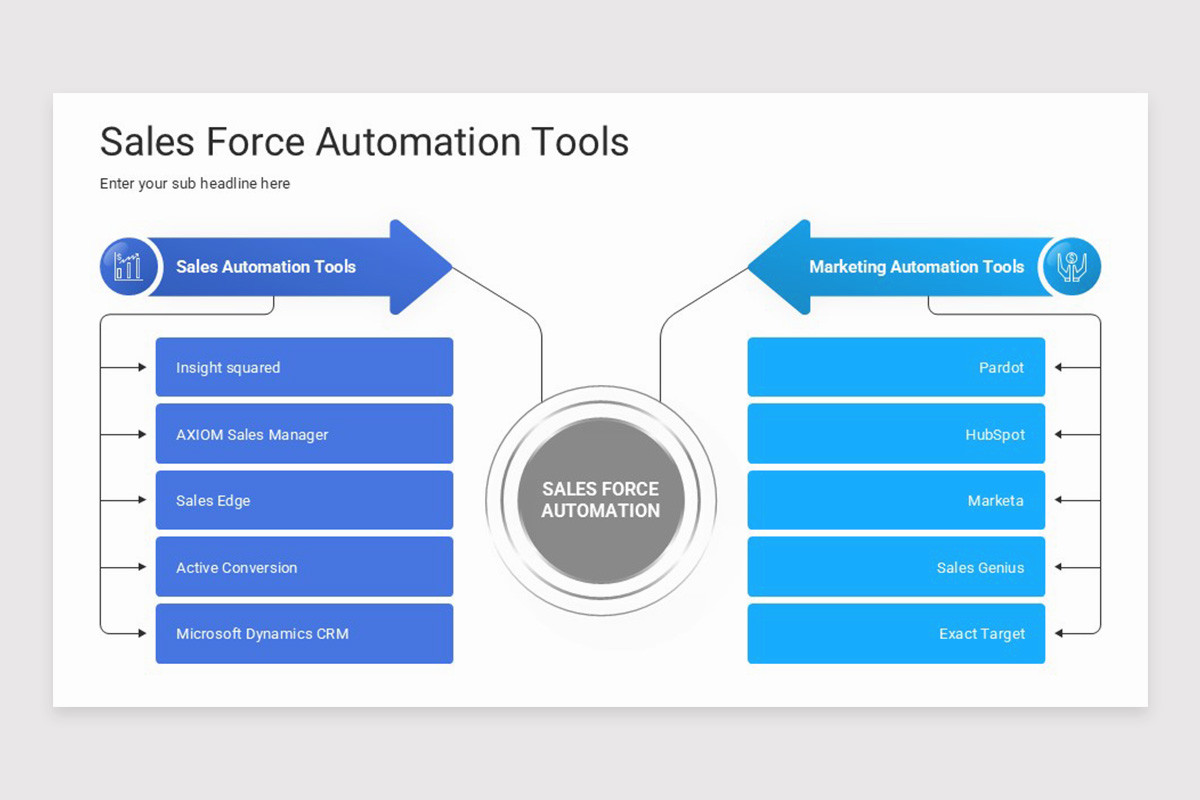Screen dimensions: 1200x800
Task: Click the sales bar chart icon
Action: click(x=127, y=267)
